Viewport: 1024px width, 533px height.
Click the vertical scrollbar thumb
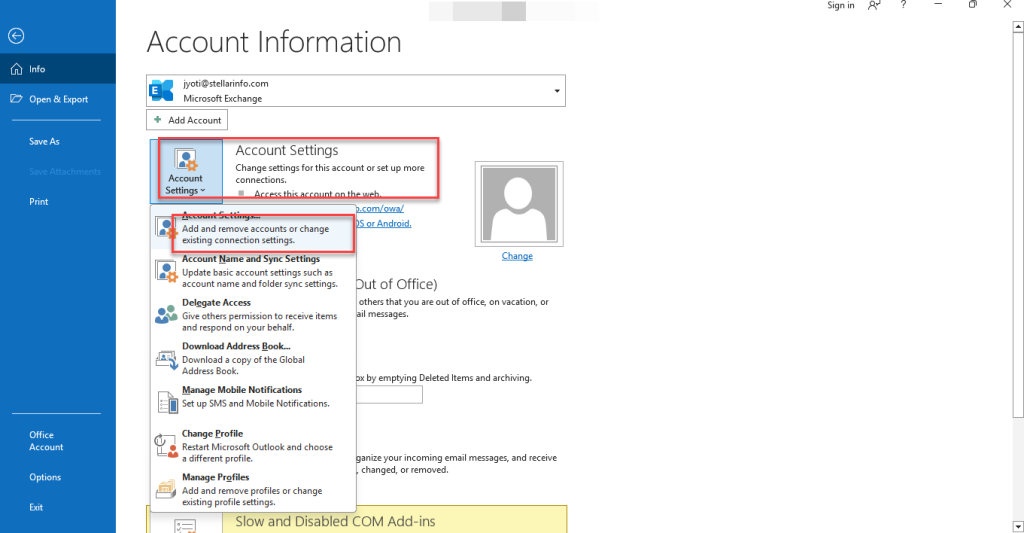1017,225
